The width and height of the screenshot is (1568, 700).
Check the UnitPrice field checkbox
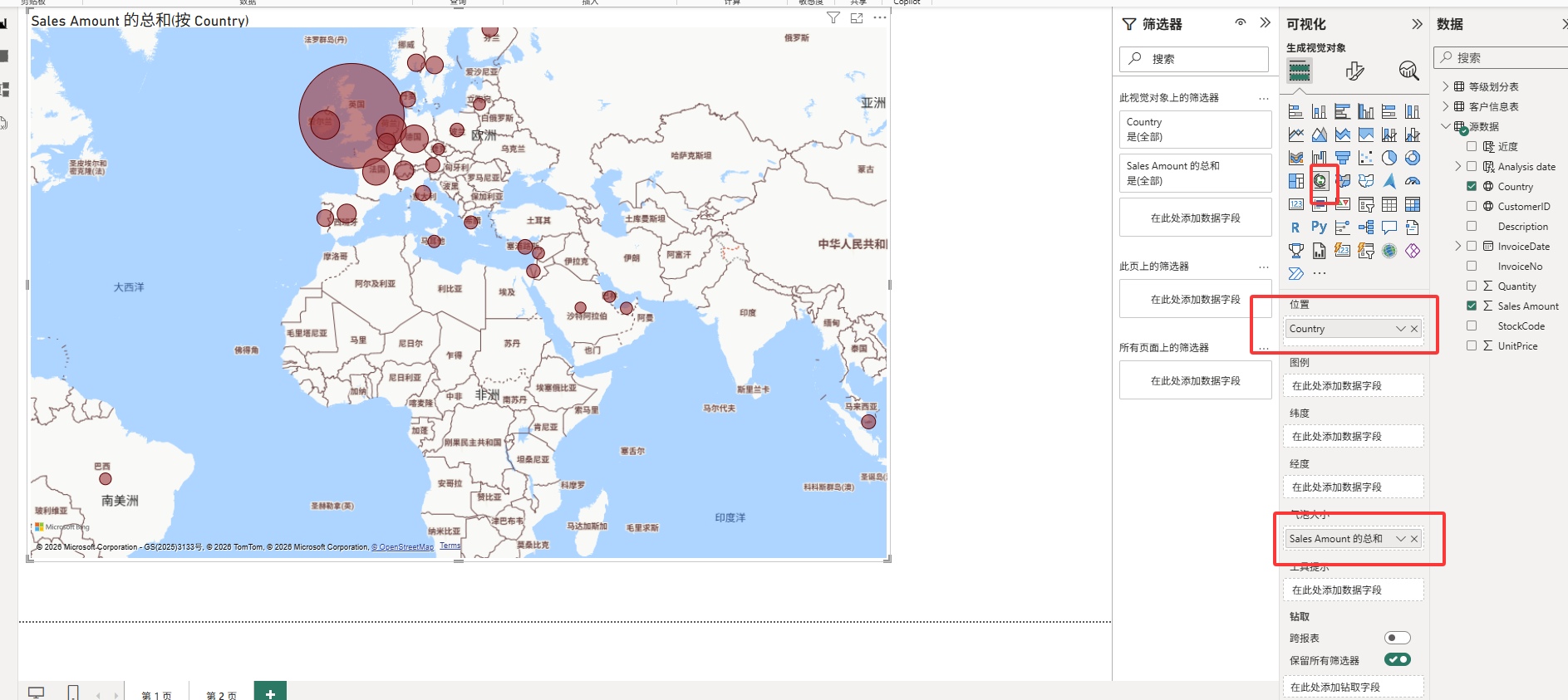pos(1472,345)
